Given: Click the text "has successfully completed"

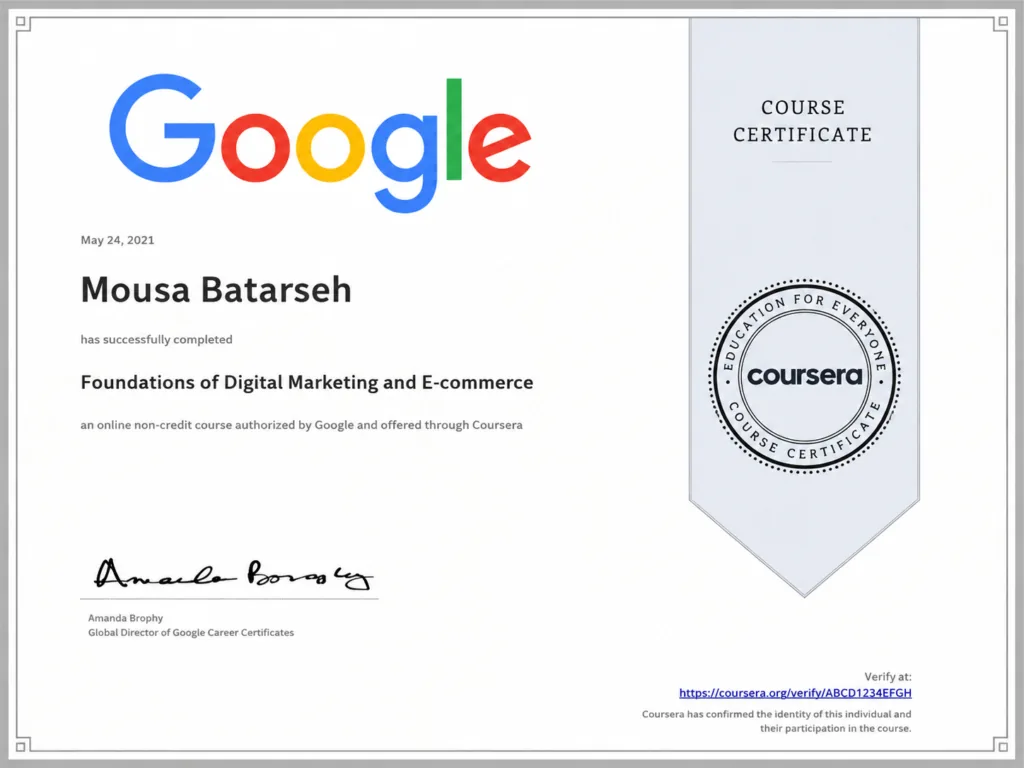Looking at the screenshot, I should pos(156,340).
